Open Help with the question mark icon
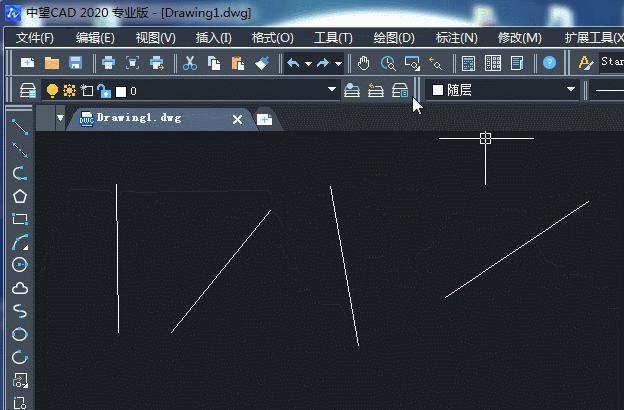 (550, 62)
